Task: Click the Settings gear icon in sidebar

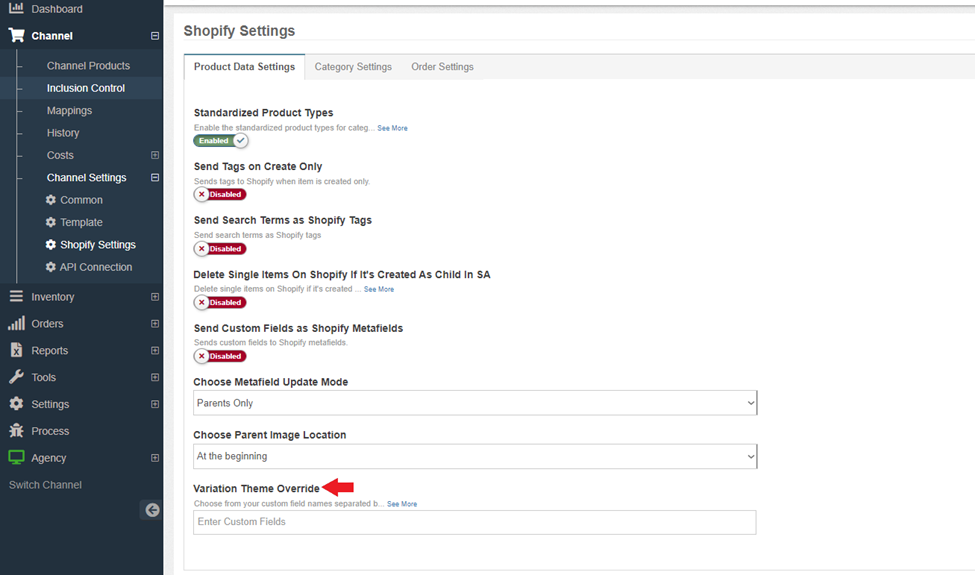Action: pos(16,403)
